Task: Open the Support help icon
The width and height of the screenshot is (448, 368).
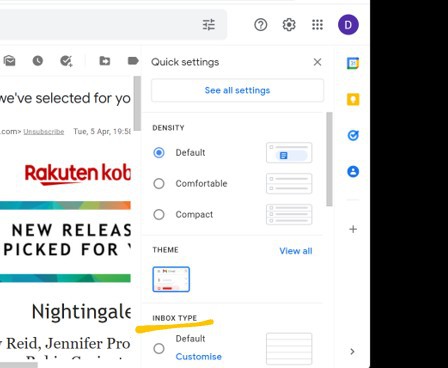Action: click(261, 25)
